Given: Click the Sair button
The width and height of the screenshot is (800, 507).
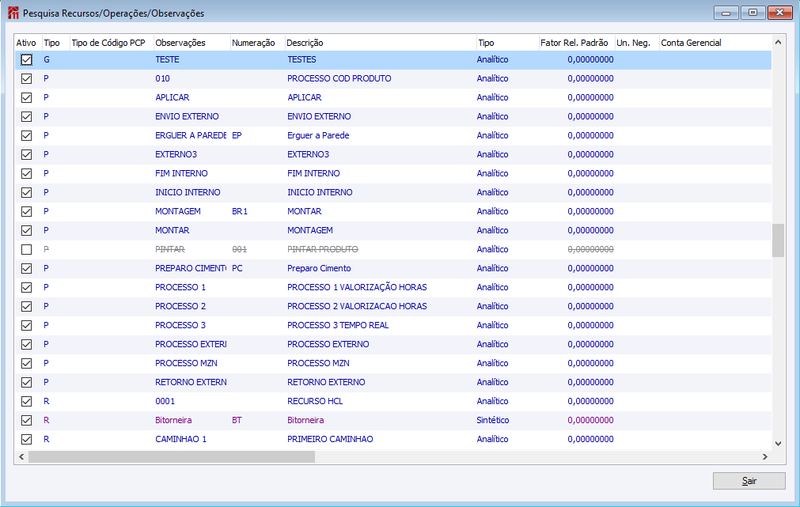Looking at the screenshot, I should (749, 480).
